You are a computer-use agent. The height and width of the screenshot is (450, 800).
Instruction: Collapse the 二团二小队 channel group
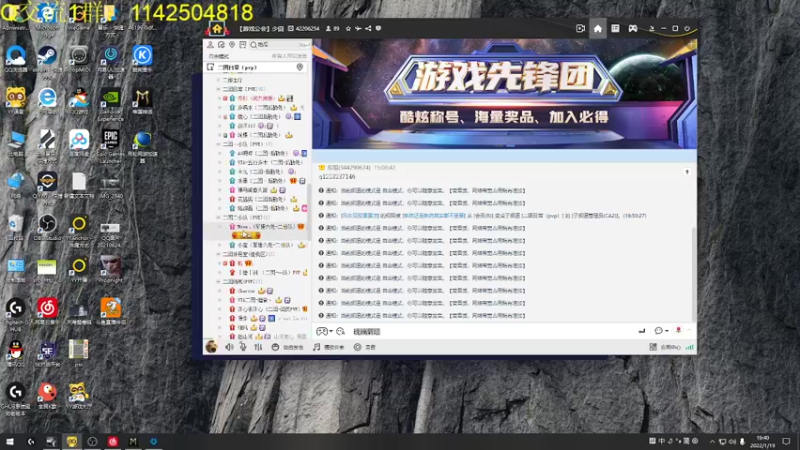(x=218, y=217)
